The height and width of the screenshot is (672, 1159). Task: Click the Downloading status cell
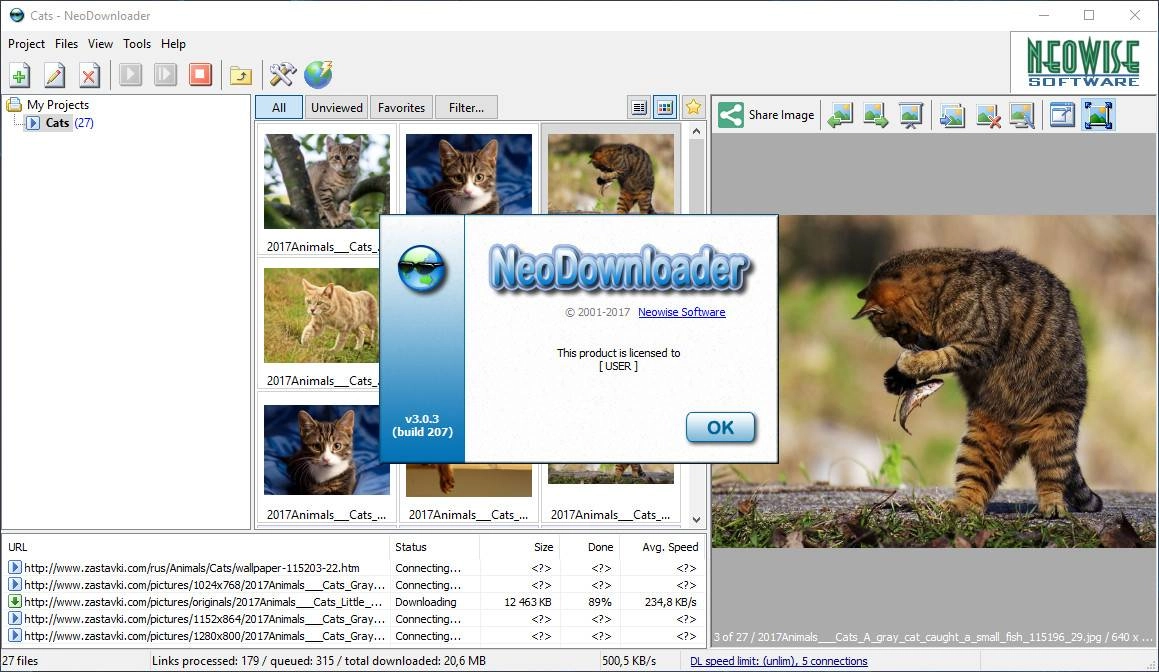426,602
